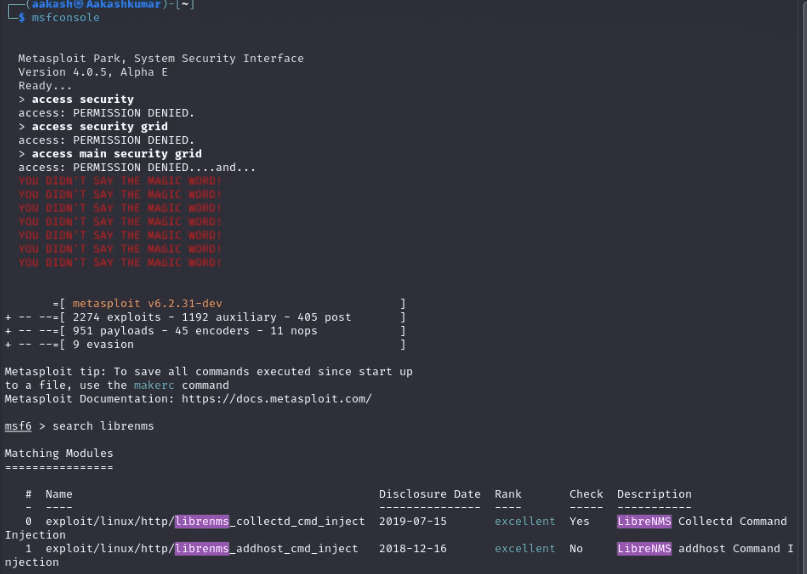807x574 pixels.
Task: Click the cyan 'makerc' command word
Action: coord(154,385)
